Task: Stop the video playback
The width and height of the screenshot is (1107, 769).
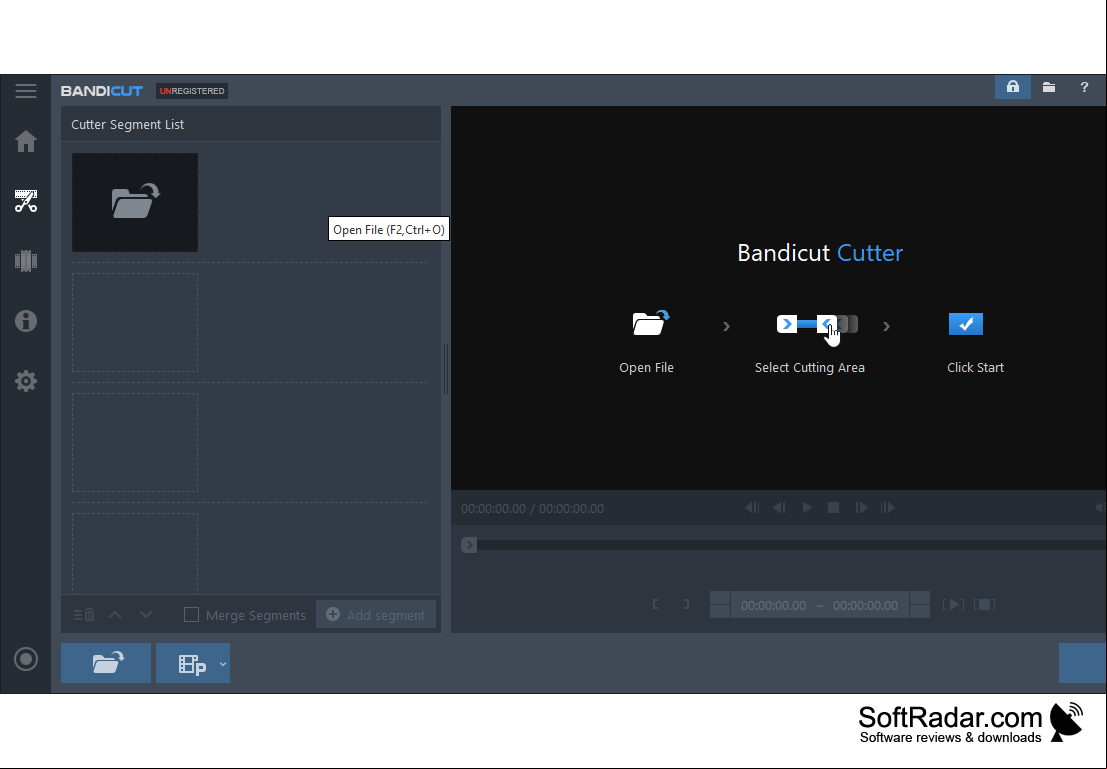Action: click(x=833, y=508)
